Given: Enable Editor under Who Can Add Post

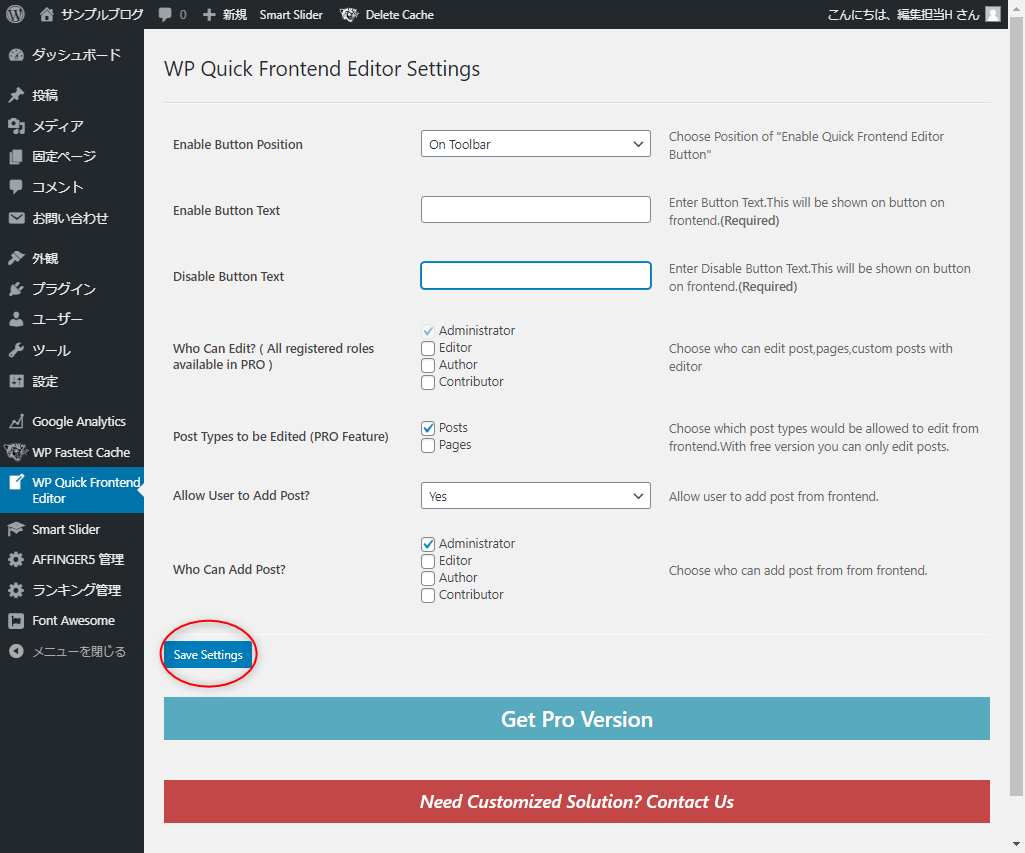Looking at the screenshot, I should click(428, 561).
